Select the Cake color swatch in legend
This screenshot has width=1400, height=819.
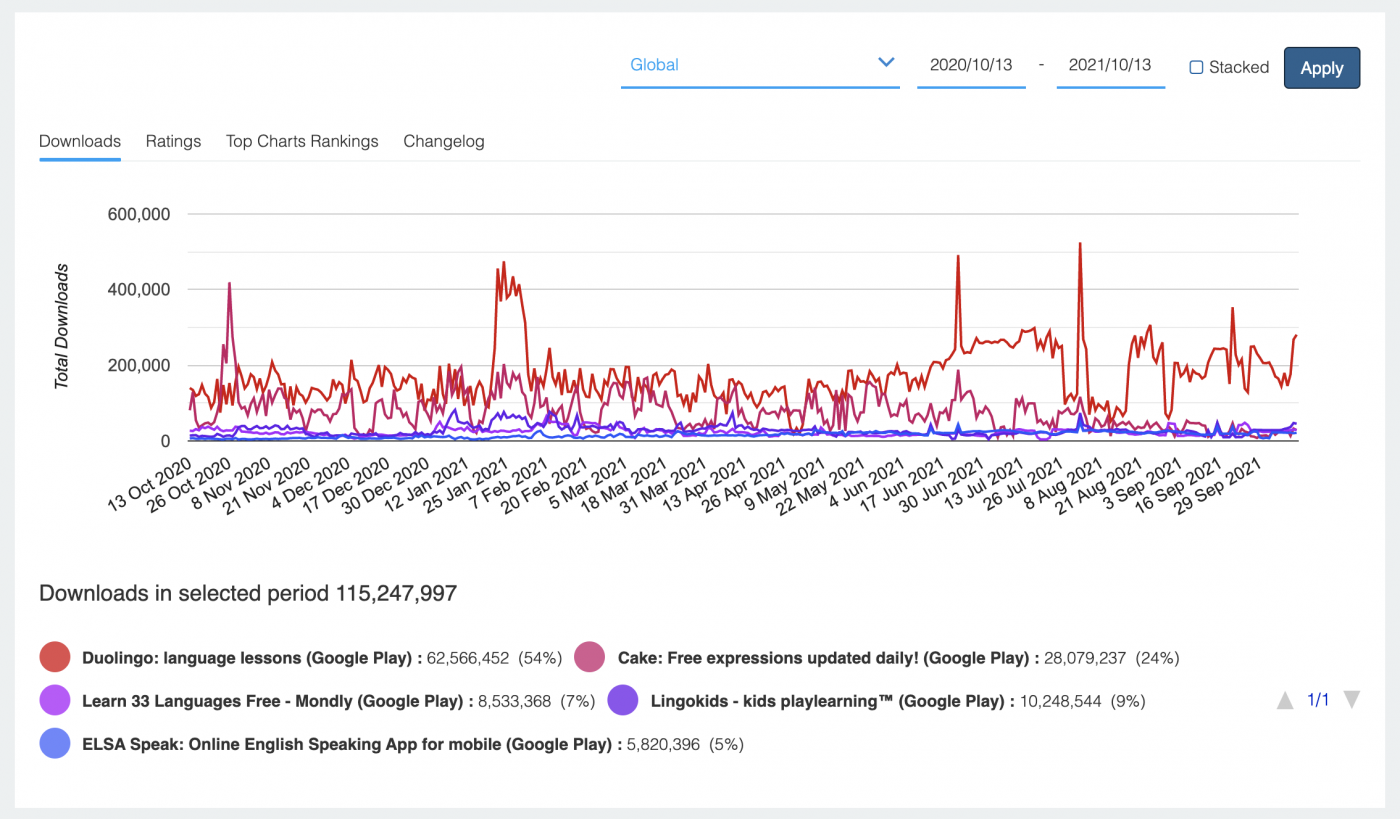point(590,658)
